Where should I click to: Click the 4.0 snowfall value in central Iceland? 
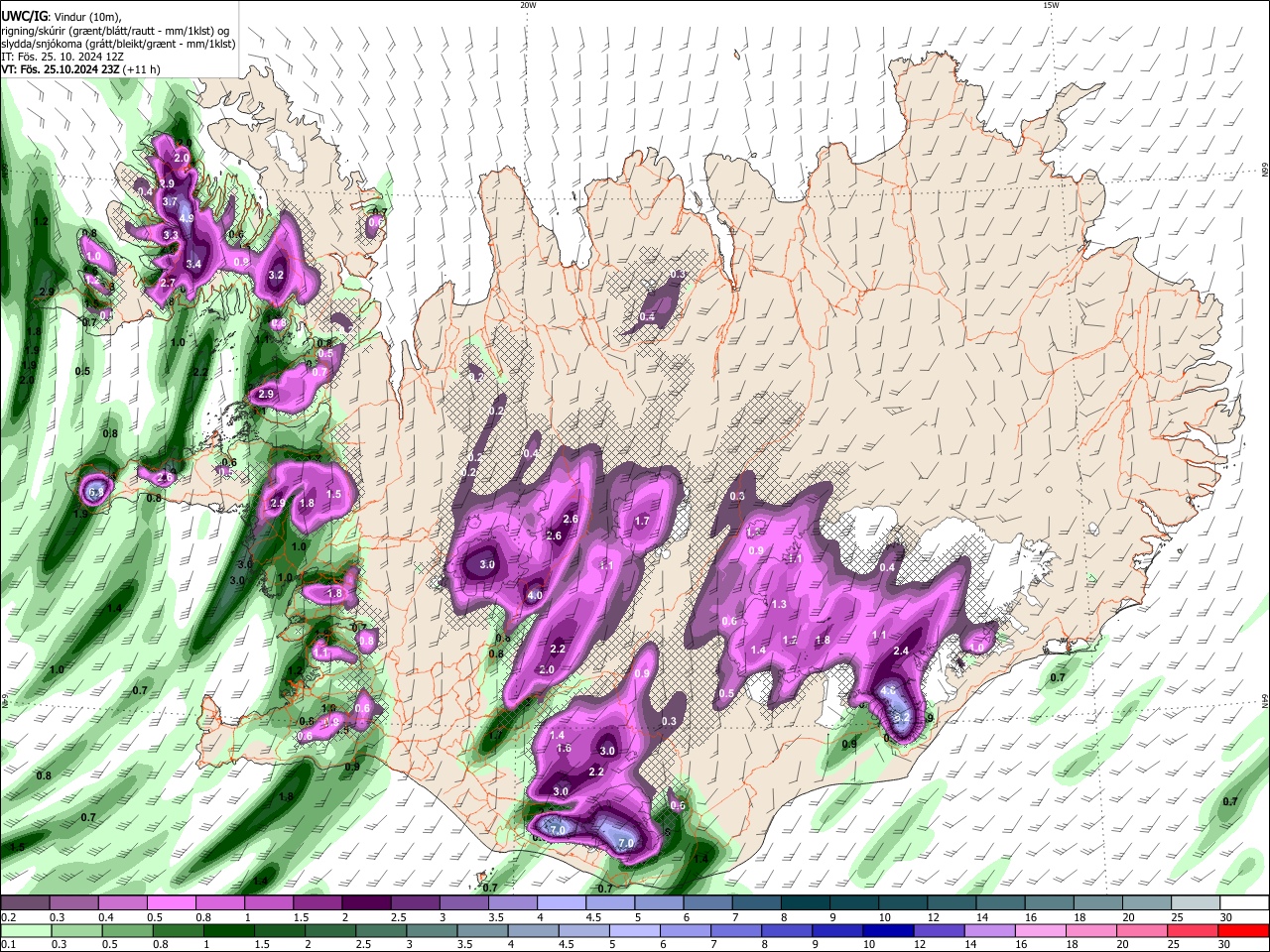pos(535,596)
